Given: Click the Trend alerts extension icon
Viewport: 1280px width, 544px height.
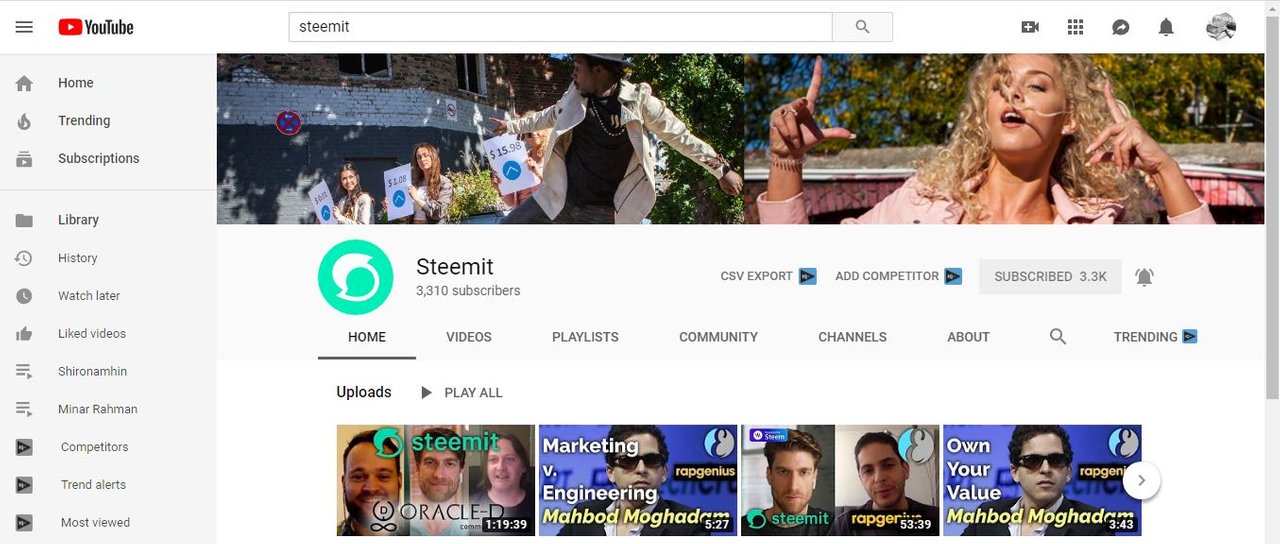Looking at the screenshot, I should 24,485.
